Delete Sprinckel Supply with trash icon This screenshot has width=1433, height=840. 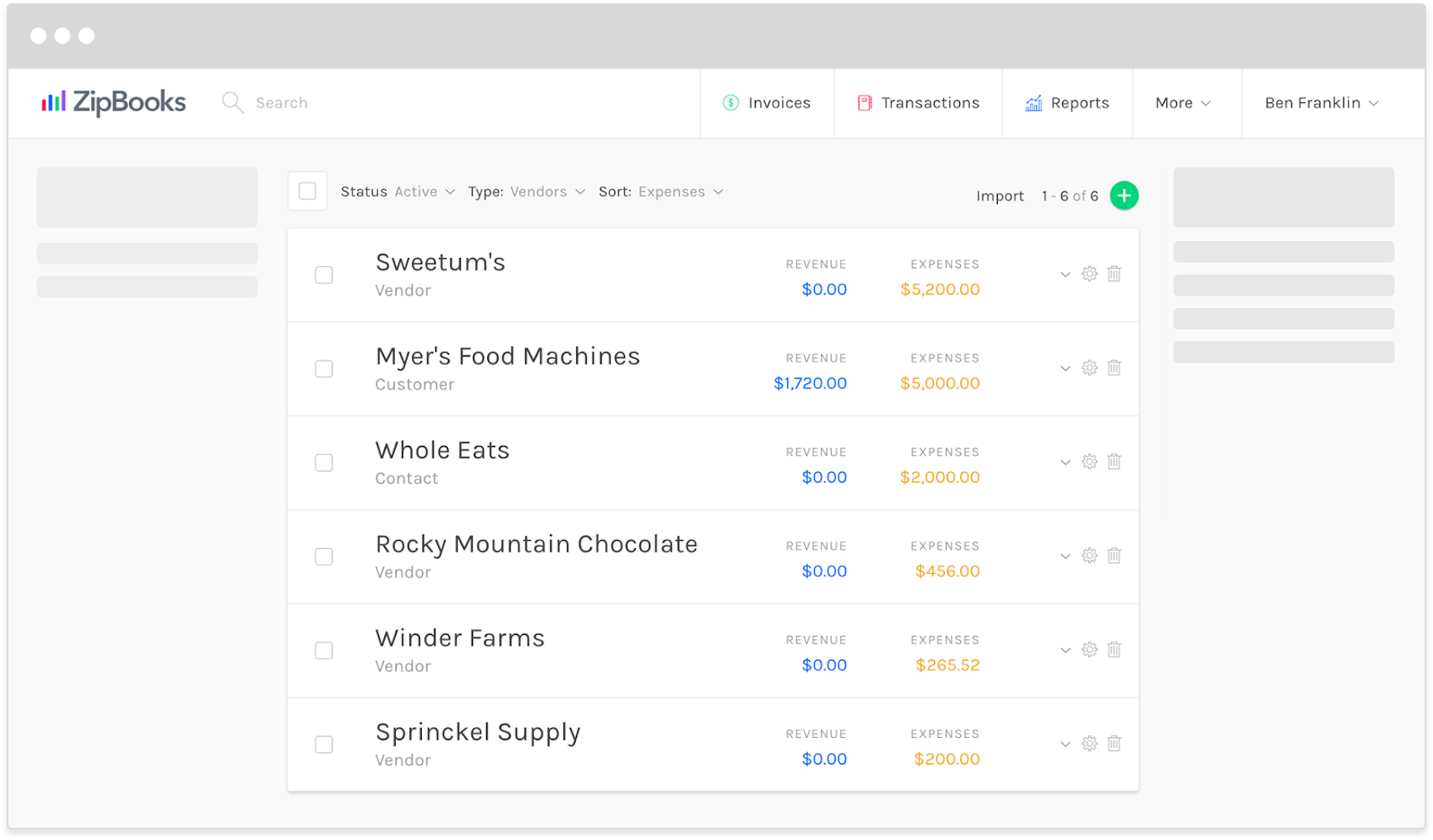coord(1114,744)
